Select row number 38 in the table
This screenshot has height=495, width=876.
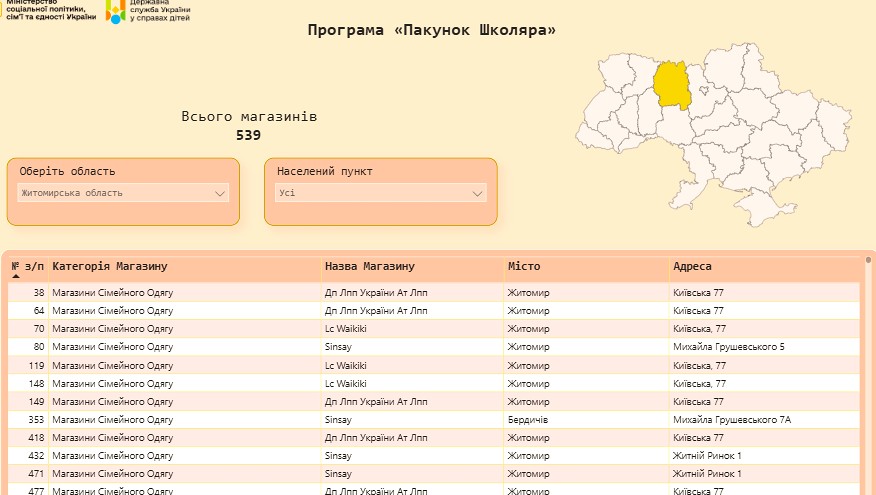[x=38, y=293]
